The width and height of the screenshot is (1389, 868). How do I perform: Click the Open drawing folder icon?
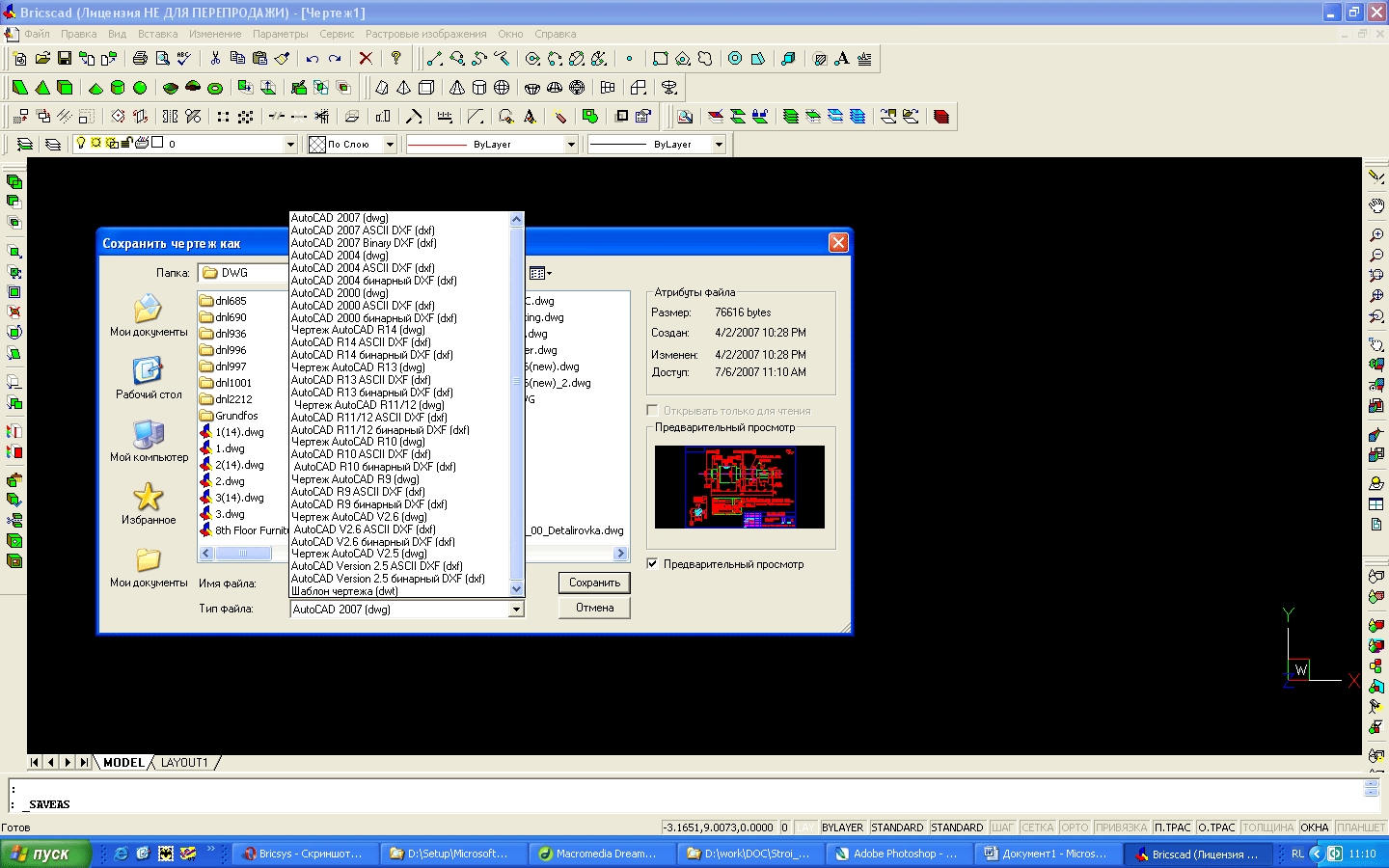[42, 59]
